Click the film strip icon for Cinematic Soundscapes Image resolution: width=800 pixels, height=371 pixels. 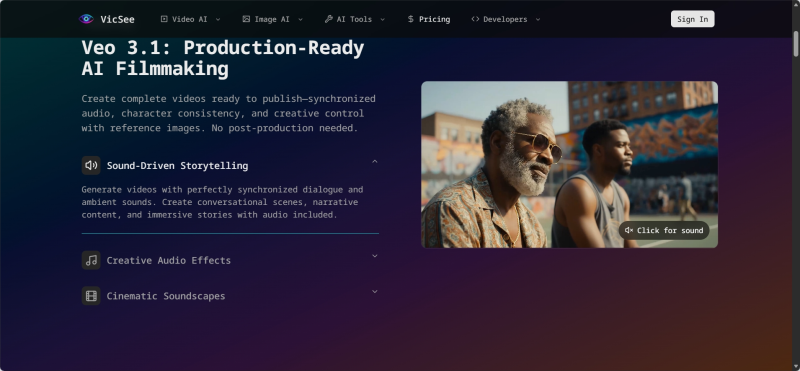coord(91,296)
